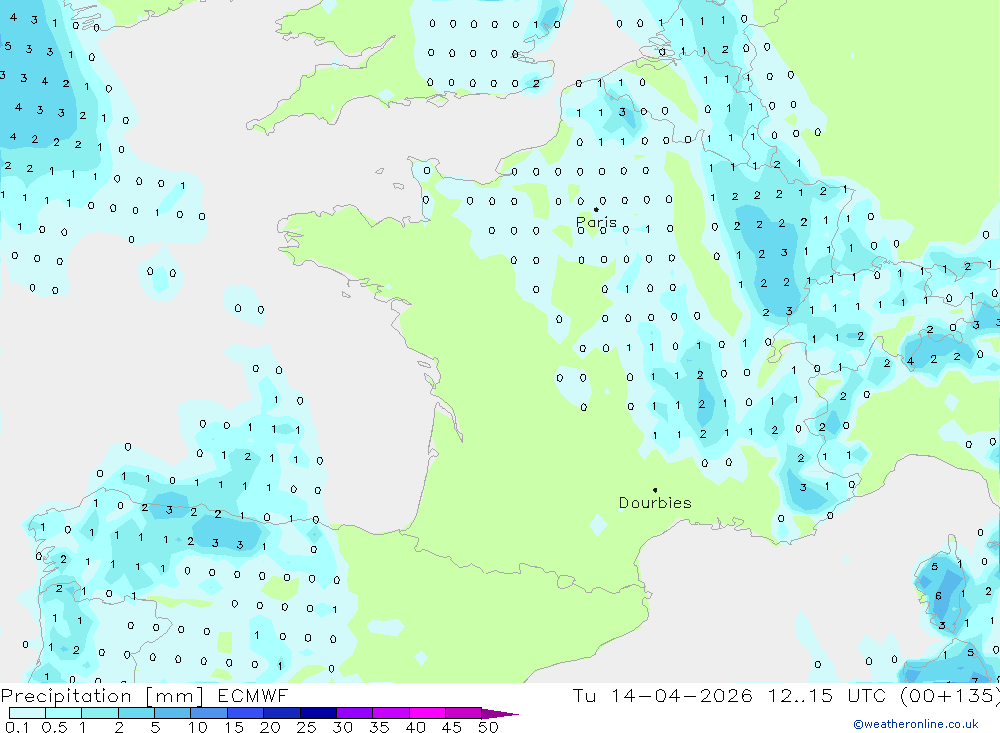Viewport: 1000px width, 733px height.
Task: Select the 0.5–1 mm legend swatch
Action: coord(64,713)
